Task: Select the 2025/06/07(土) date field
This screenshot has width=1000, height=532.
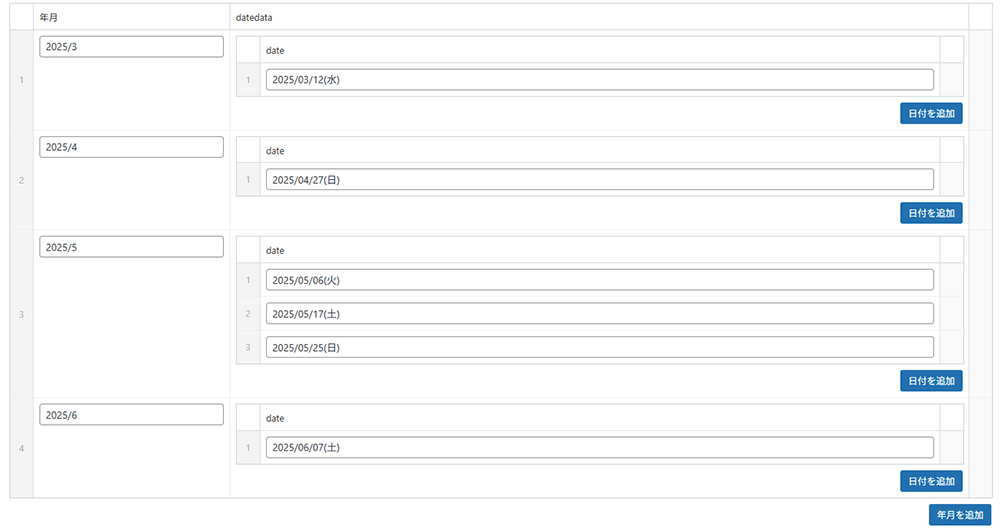Action: (599, 447)
